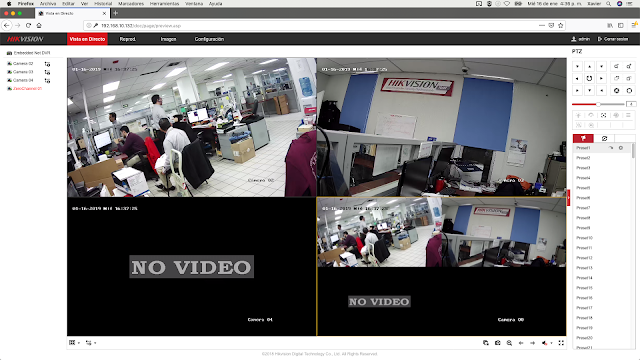Capture a snapshot with the camera icon
This screenshot has width=640, height=360.
(x=498, y=343)
